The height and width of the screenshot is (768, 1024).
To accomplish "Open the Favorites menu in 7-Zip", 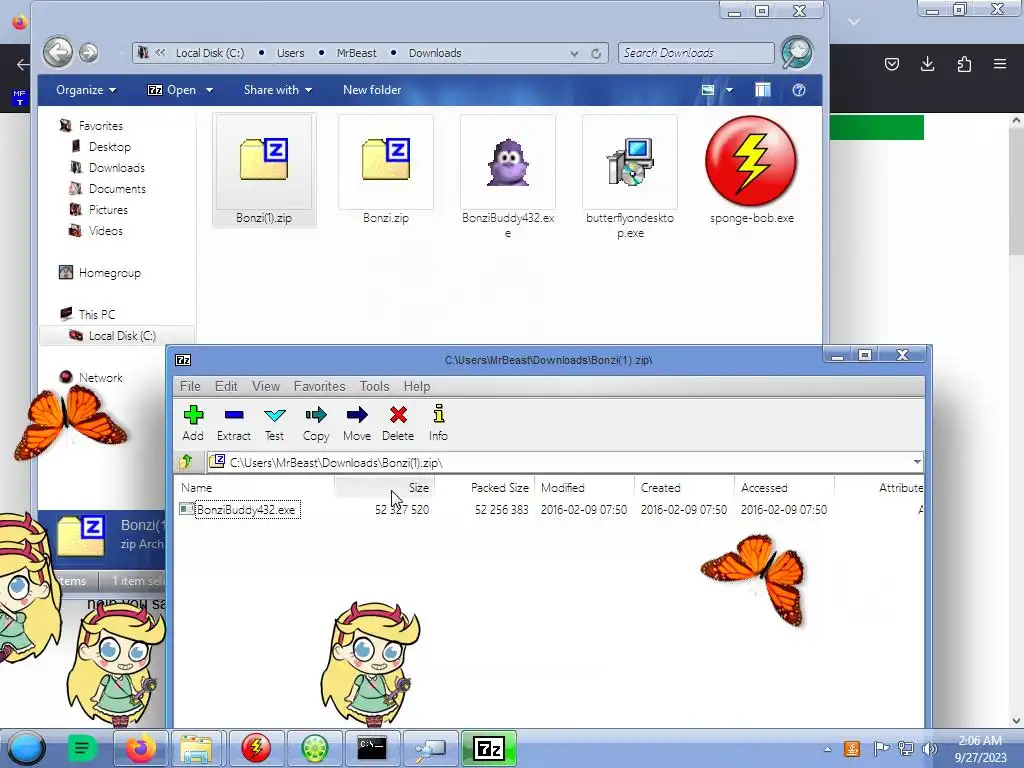I will click(x=319, y=387).
